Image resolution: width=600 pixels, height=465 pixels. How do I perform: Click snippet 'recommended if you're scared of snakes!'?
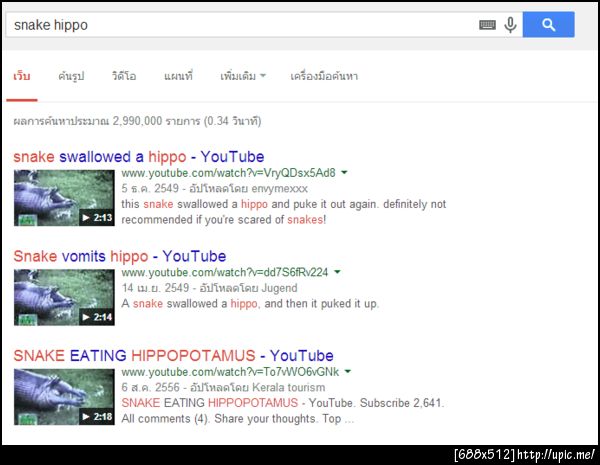click(223, 220)
